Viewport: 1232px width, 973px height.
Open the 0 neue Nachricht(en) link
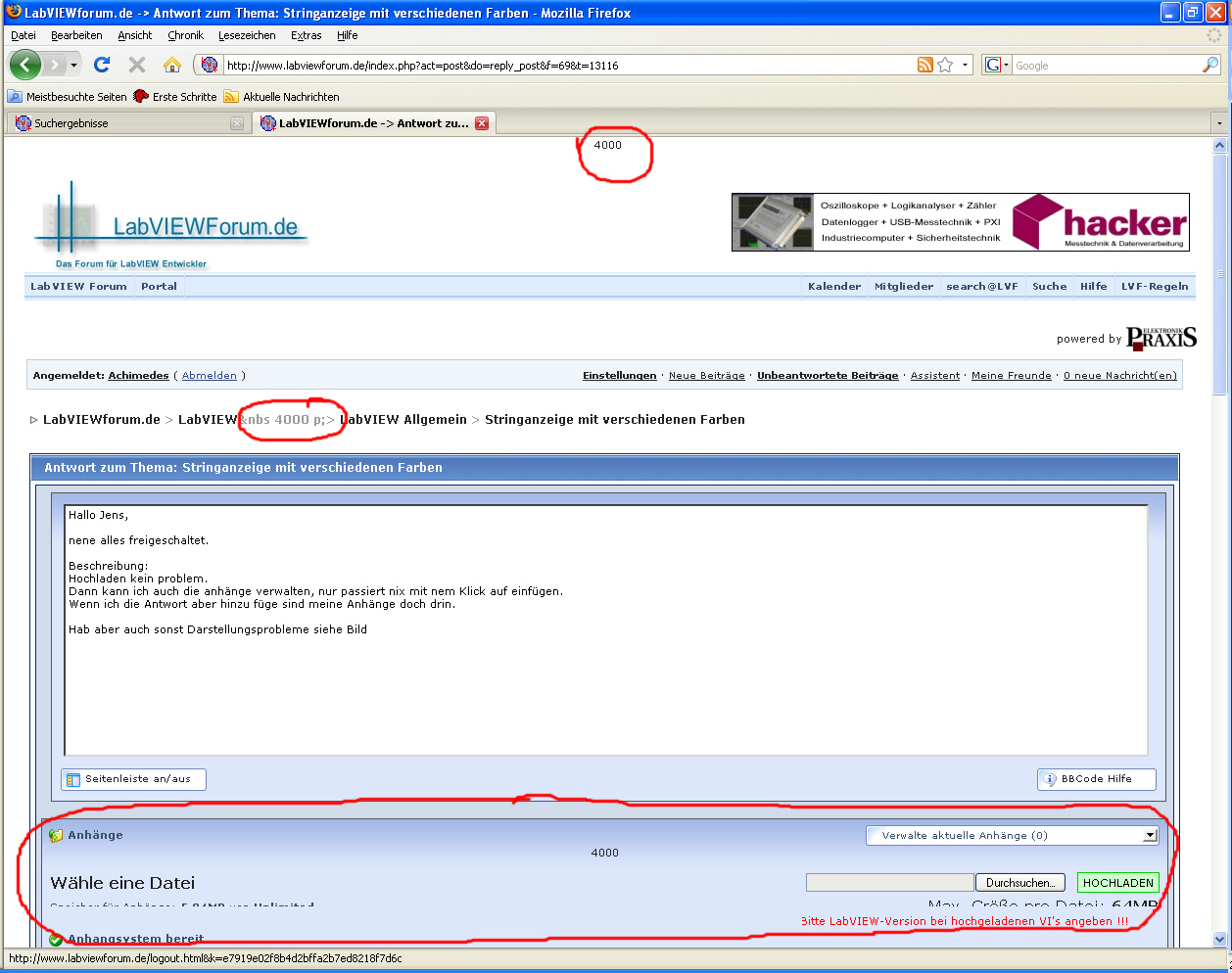click(x=1120, y=376)
